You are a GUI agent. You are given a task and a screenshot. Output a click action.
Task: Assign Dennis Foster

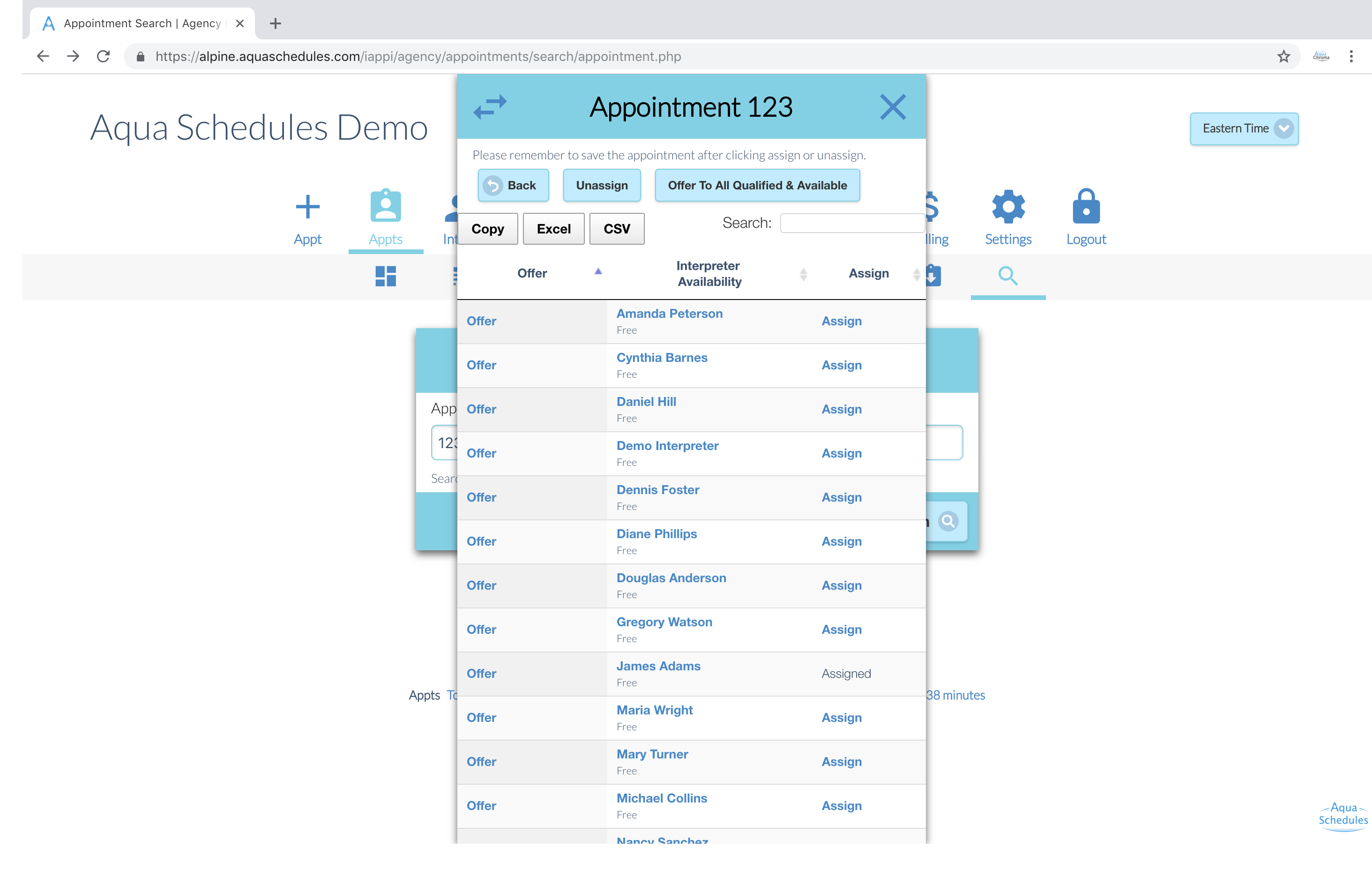842,497
